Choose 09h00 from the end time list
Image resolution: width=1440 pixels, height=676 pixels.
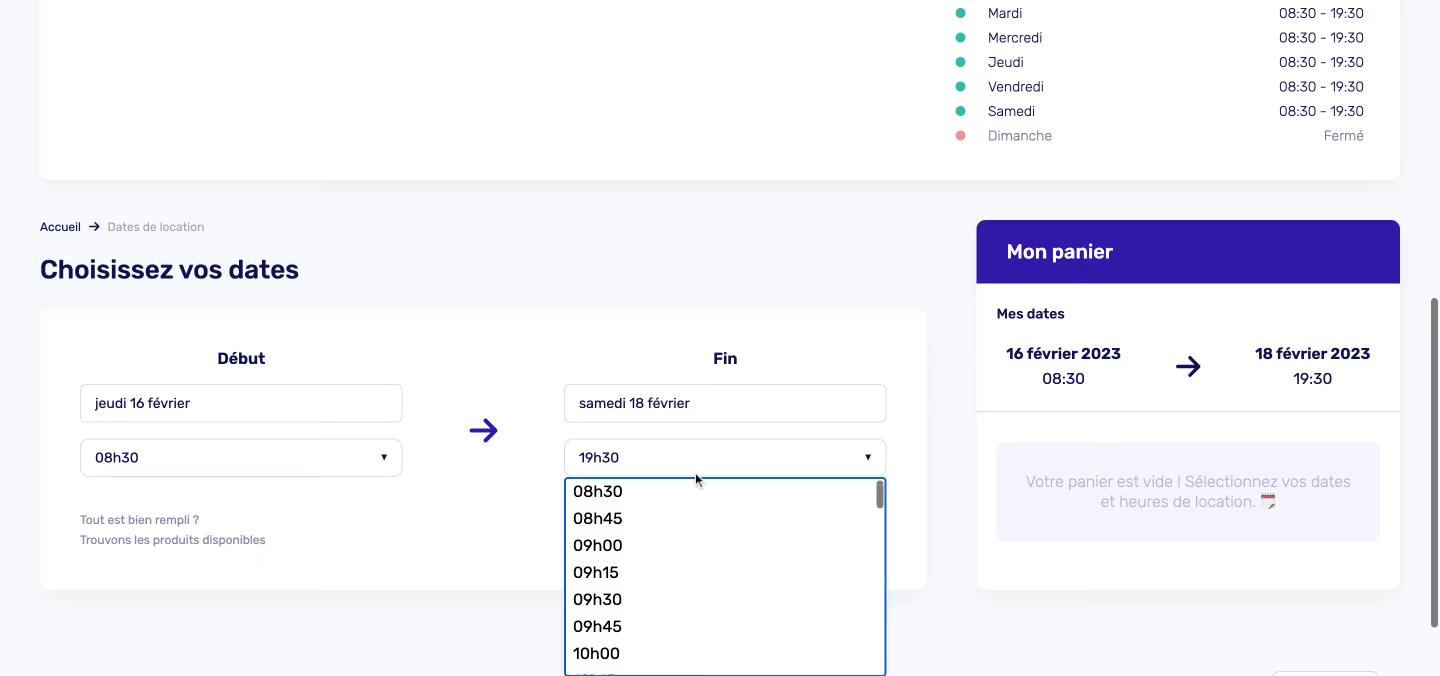719,546
